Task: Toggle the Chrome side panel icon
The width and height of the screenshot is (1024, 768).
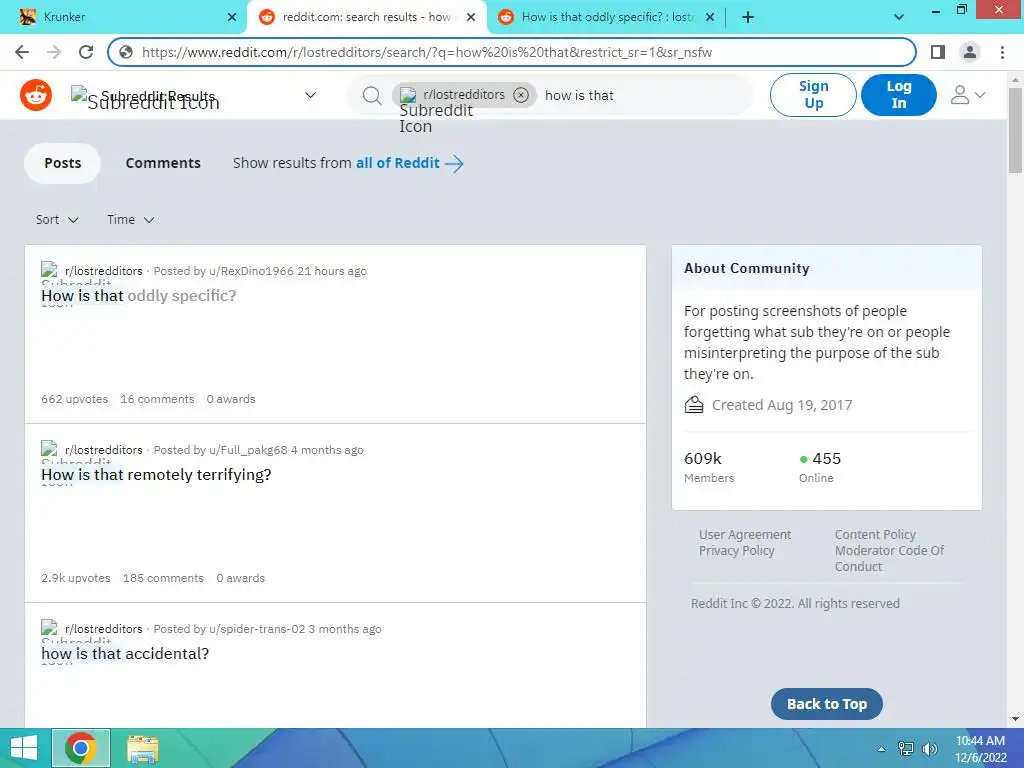Action: pyautogui.click(x=938, y=52)
